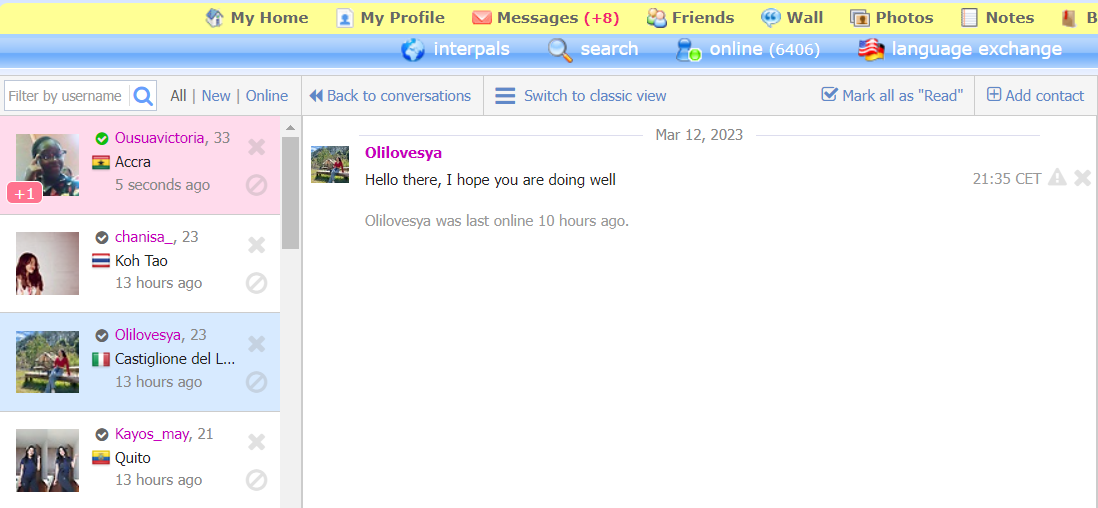Click the Thailand flag beside Koh Tao
Viewport: 1098px width, 508px height.
pyautogui.click(x=101, y=261)
